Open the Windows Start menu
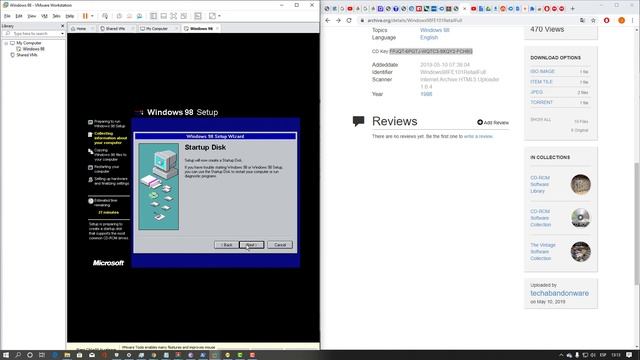 pos(6,355)
